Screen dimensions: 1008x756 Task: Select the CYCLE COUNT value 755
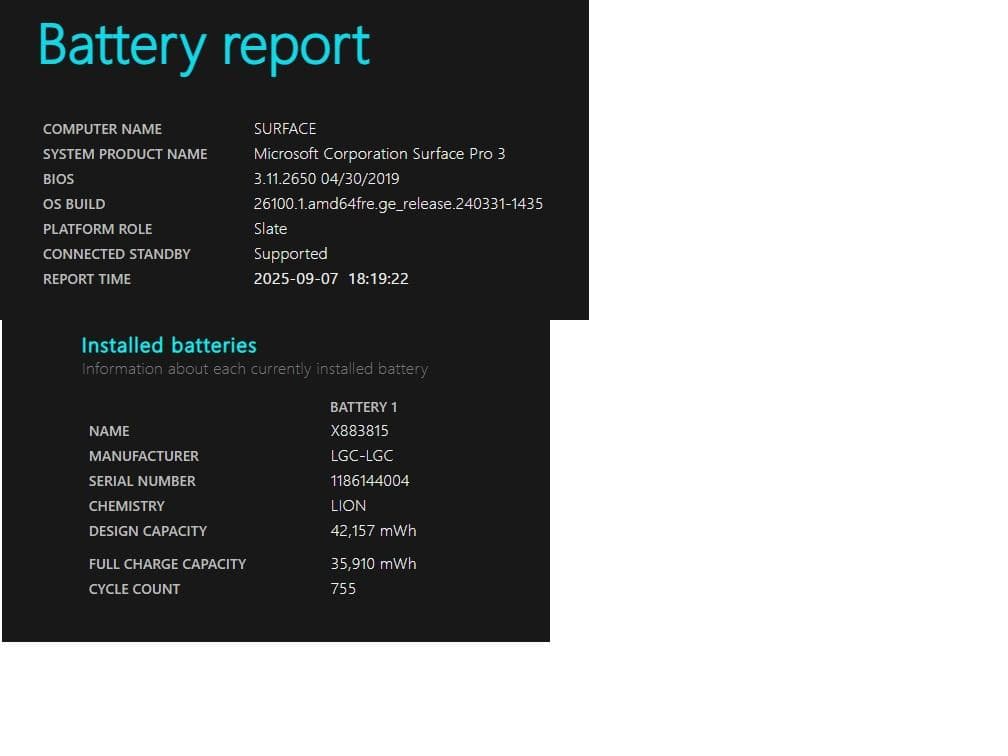tap(343, 589)
